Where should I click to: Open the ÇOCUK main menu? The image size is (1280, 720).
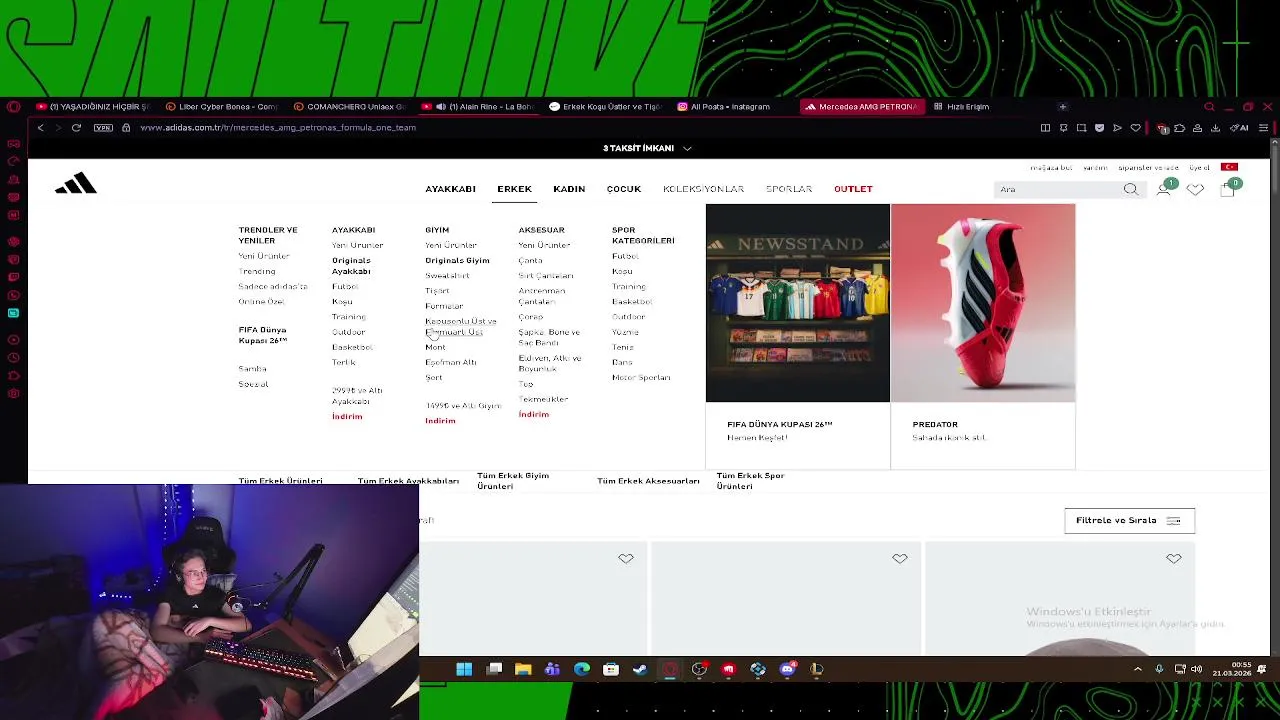[x=624, y=189]
